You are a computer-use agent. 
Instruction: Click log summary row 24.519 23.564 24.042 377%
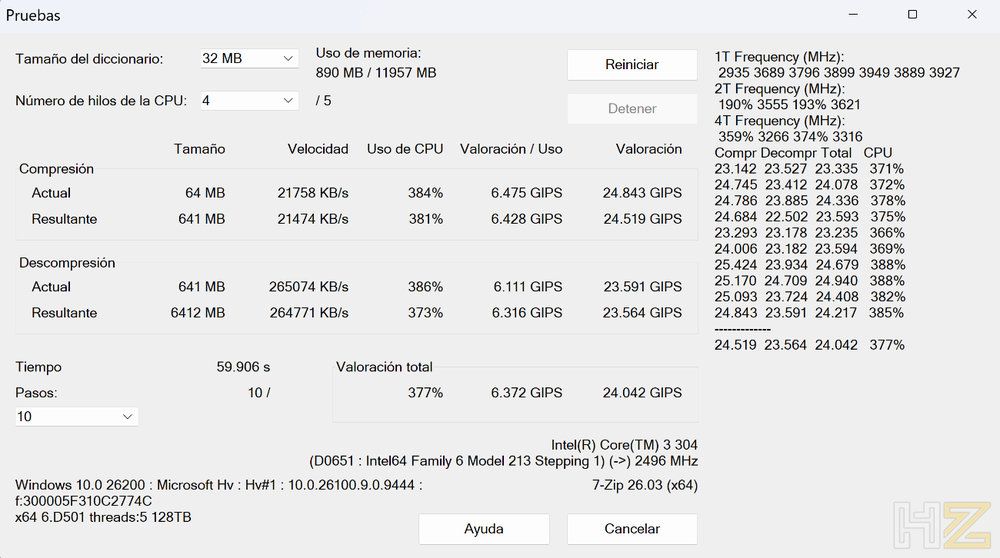point(809,345)
